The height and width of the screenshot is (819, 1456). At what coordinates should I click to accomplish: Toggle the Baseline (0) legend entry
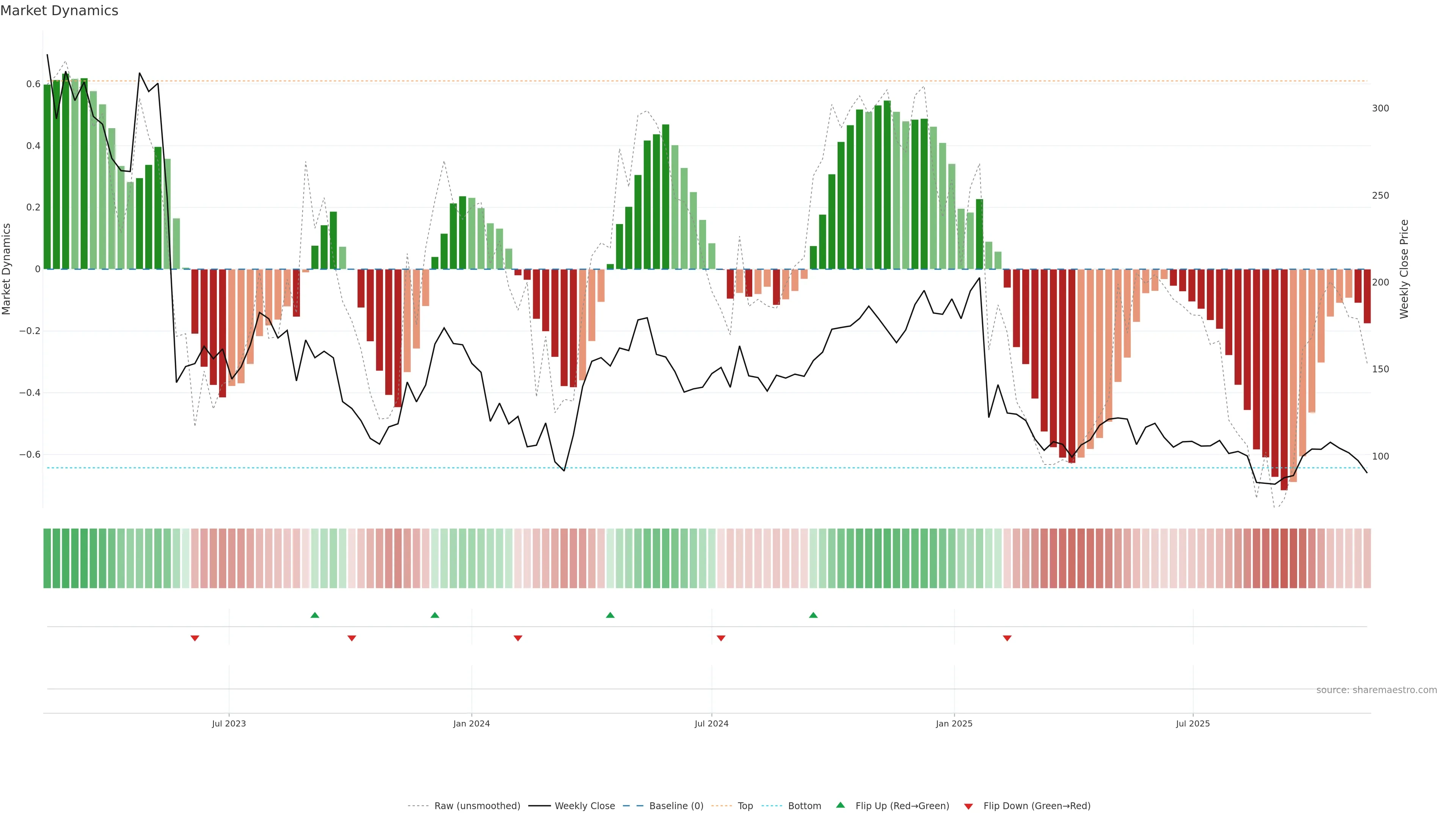click(x=676, y=805)
